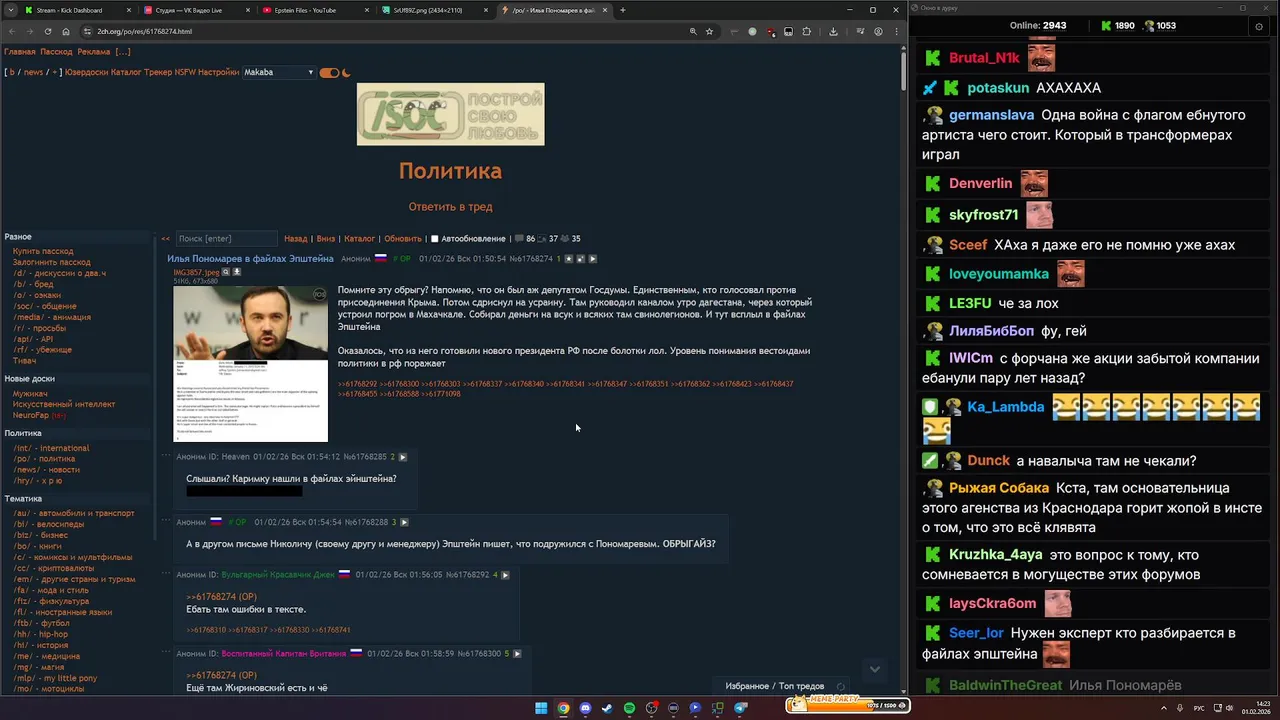Click the reverse image search icon beside IMG3857.jpeg
1280x720 pixels.
[226, 272]
